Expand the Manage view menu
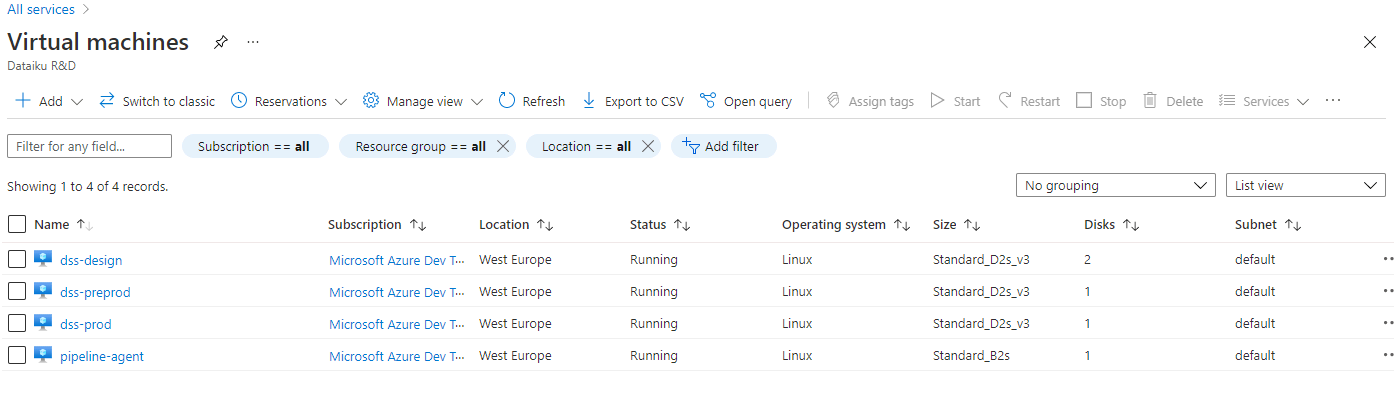The image size is (1394, 408). click(x=423, y=101)
